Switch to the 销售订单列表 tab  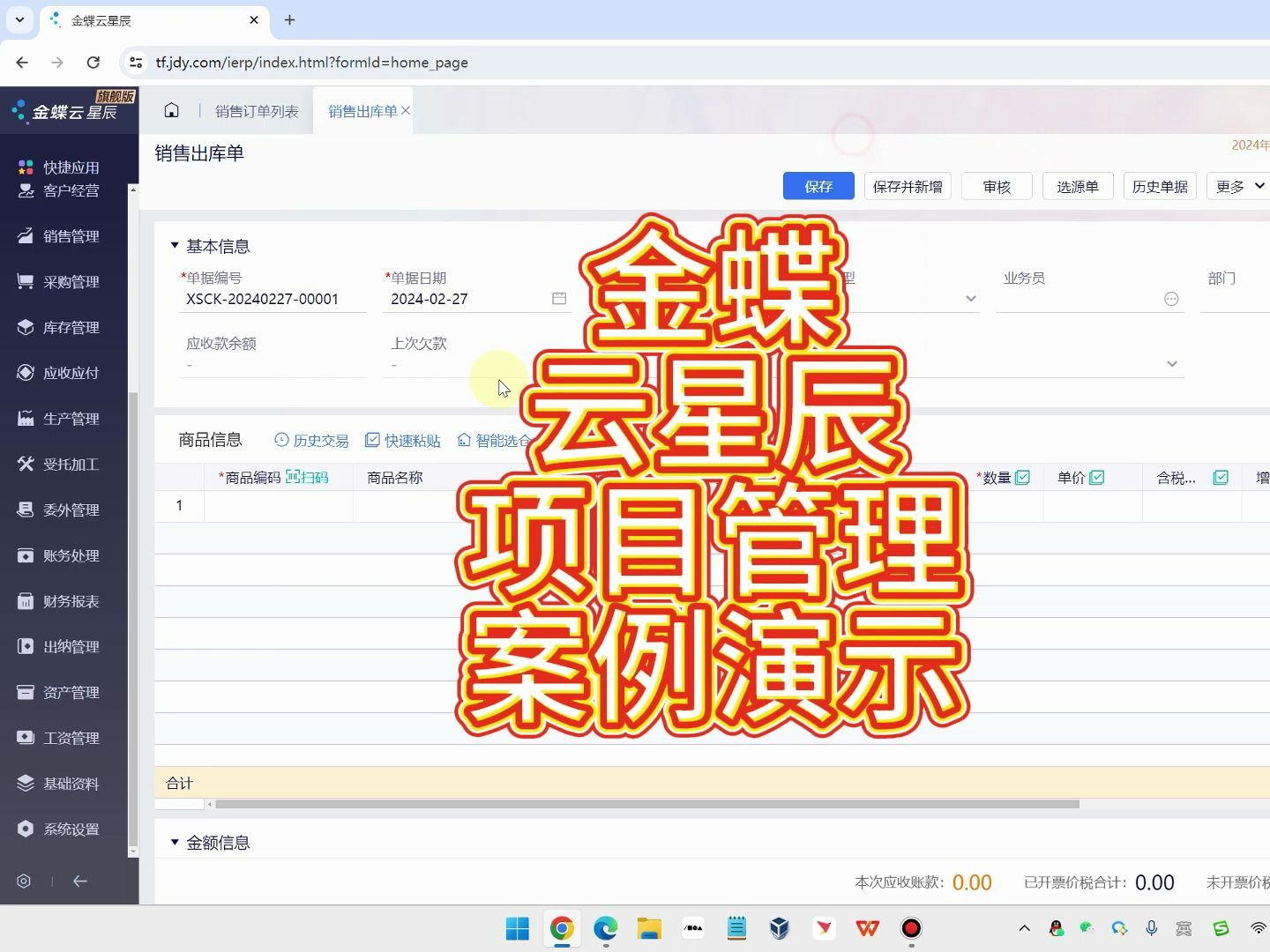click(x=257, y=111)
